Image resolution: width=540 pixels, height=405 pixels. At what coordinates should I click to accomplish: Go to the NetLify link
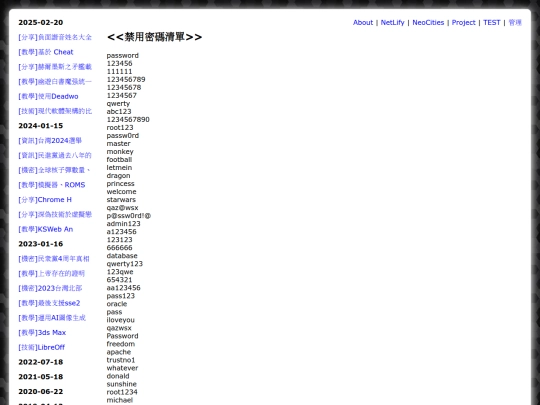pos(392,22)
